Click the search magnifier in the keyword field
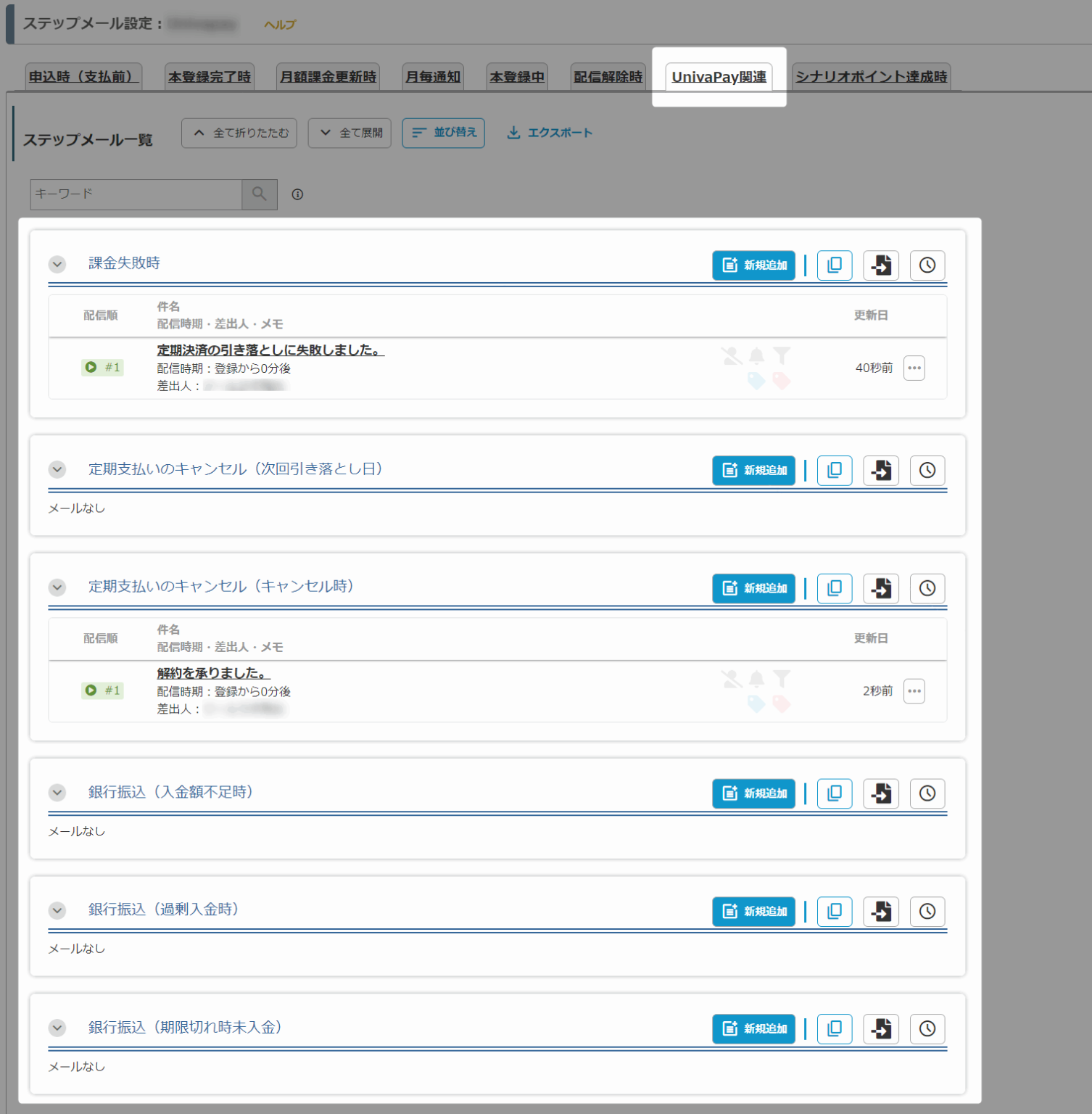1092x1114 pixels. (259, 194)
